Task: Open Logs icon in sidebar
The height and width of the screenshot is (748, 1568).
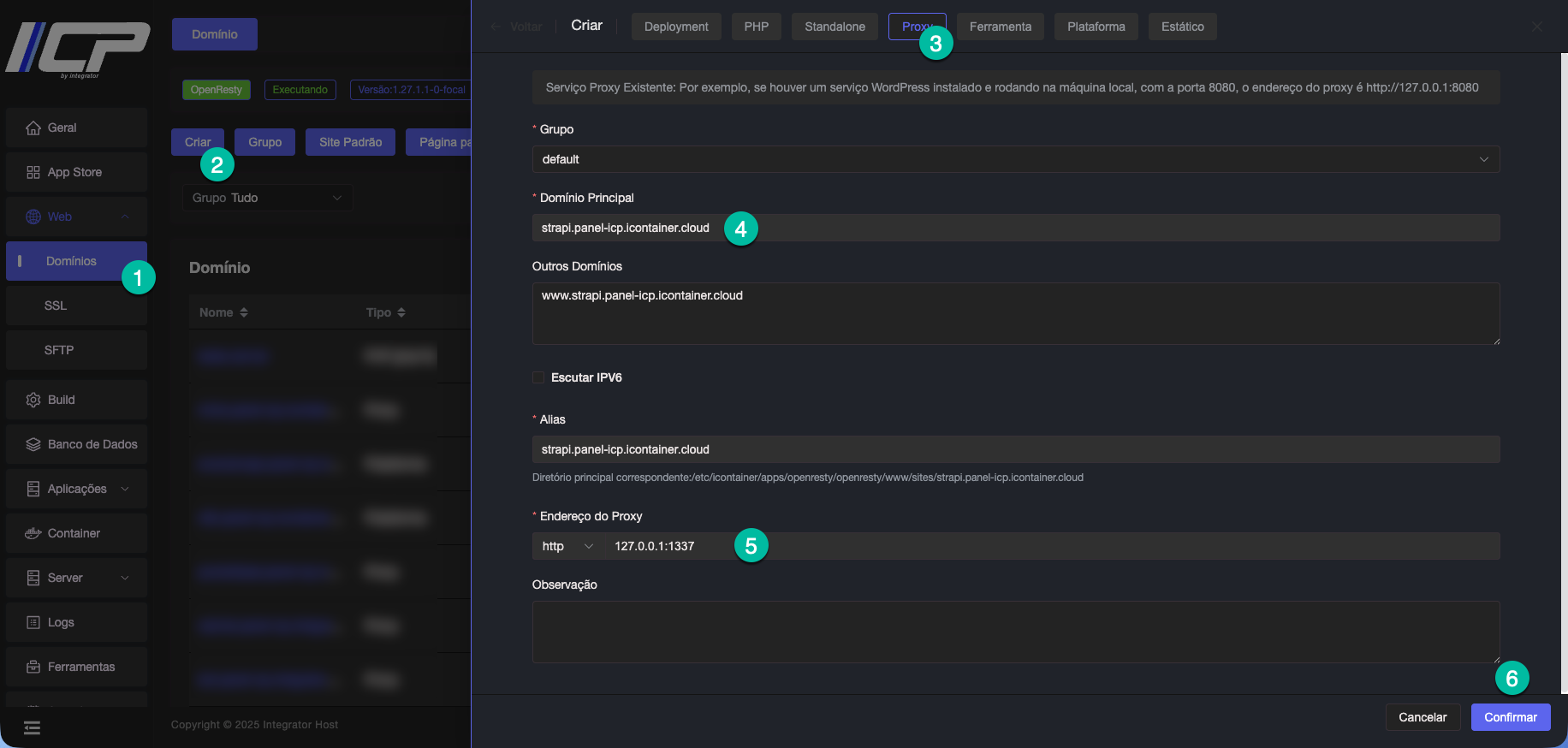Action: coord(33,623)
